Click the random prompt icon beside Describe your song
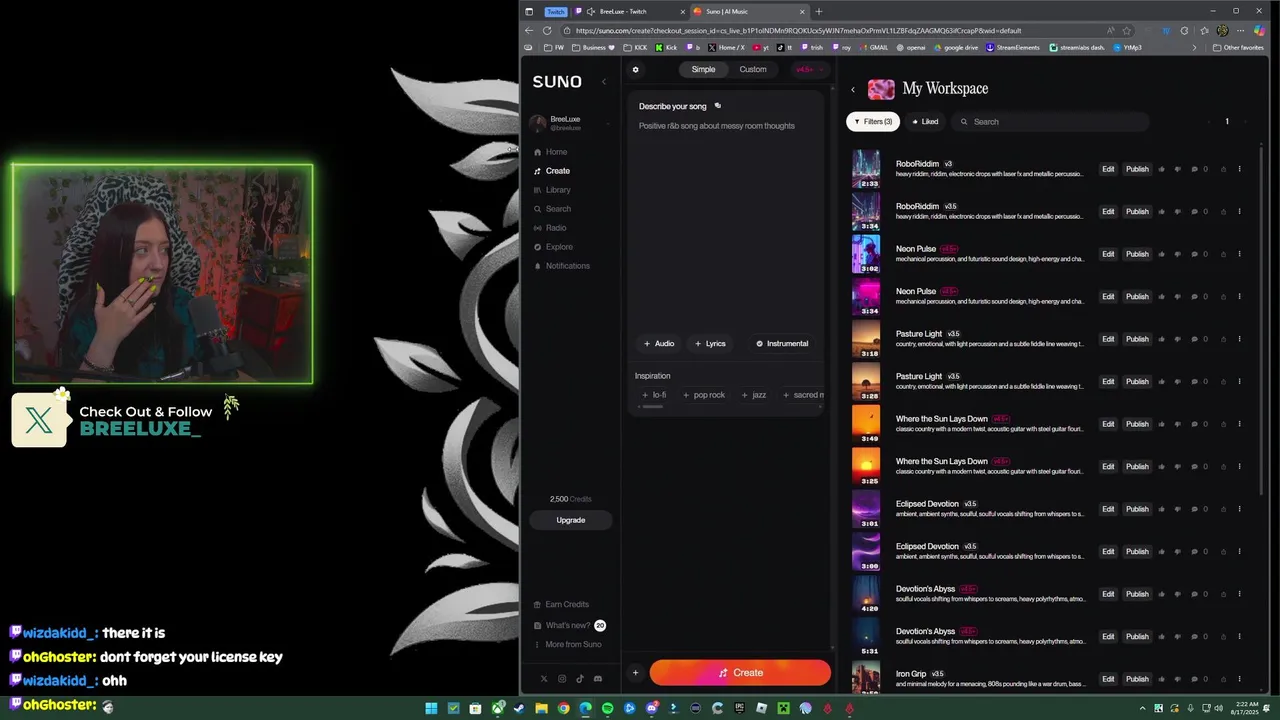The width and height of the screenshot is (1280, 720). pos(717,106)
